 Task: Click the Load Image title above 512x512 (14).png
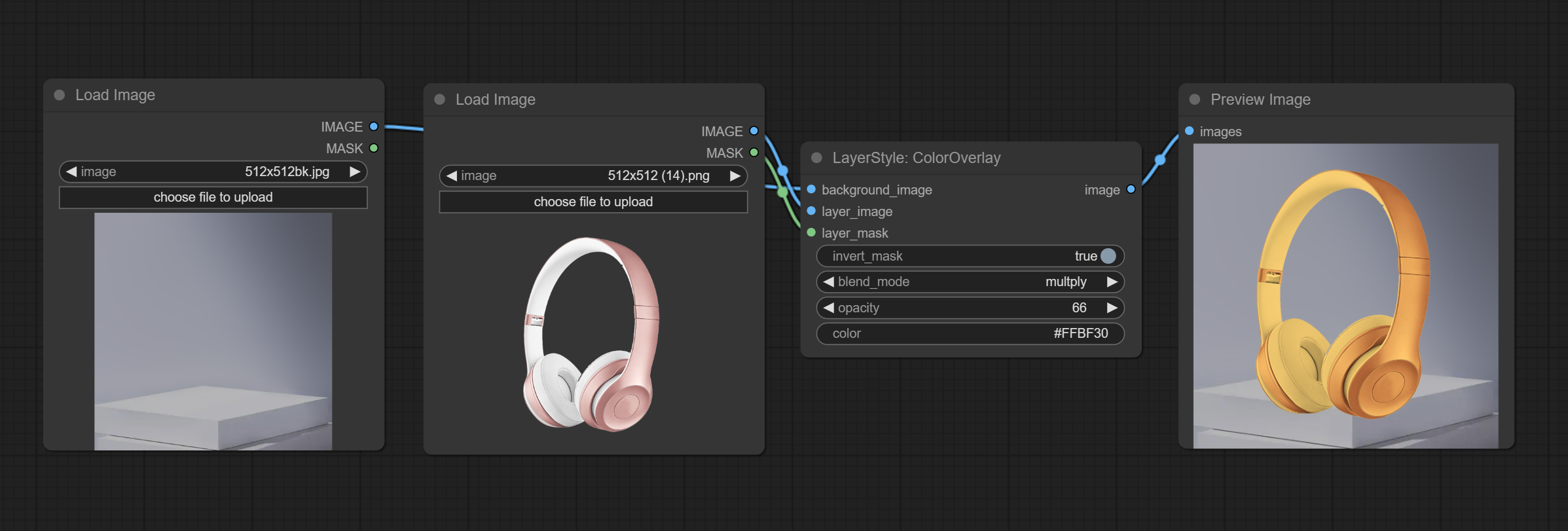496,100
